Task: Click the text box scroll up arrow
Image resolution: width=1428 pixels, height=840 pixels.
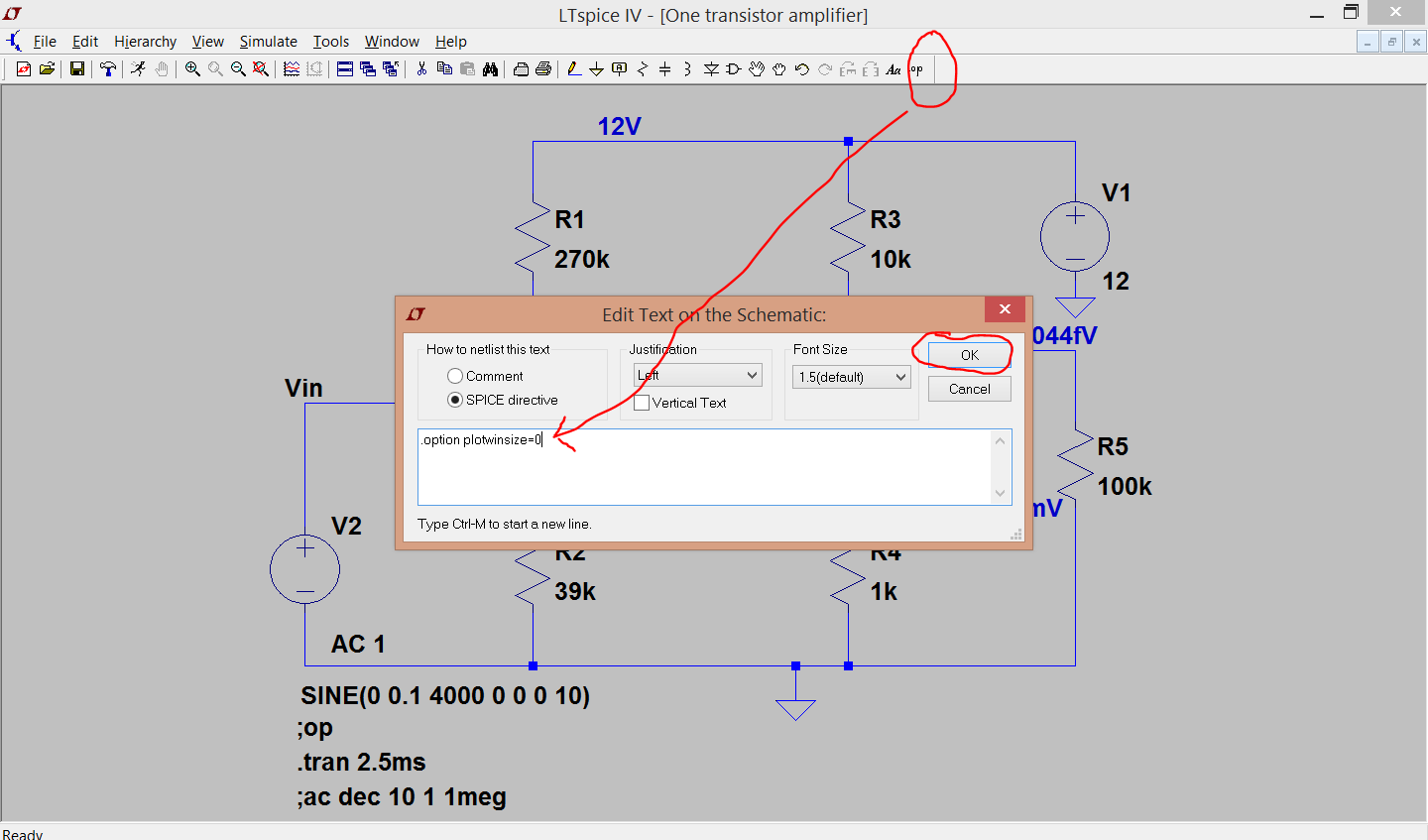Action: [x=1000, y=440]
